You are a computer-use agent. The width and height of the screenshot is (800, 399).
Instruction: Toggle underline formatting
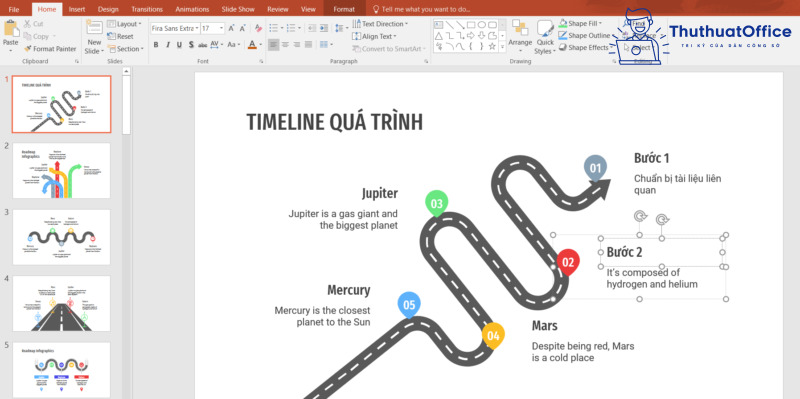[x=179, y=45]
